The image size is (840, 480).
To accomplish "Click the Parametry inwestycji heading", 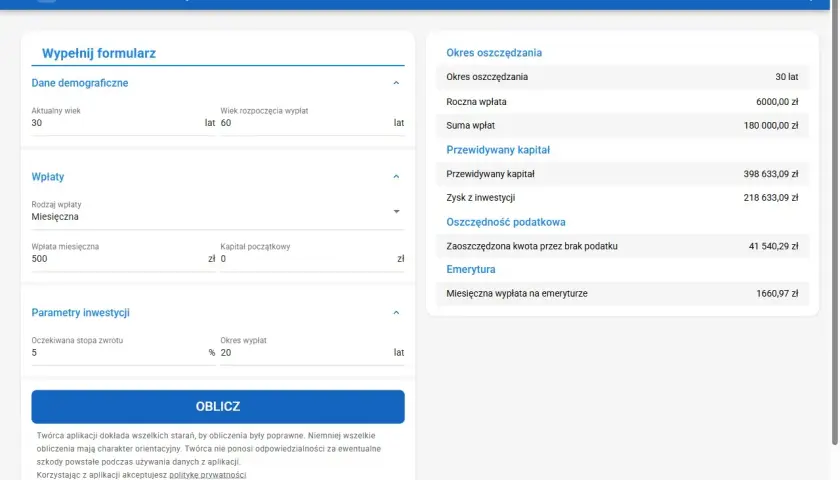I will [x=80, y=313].
